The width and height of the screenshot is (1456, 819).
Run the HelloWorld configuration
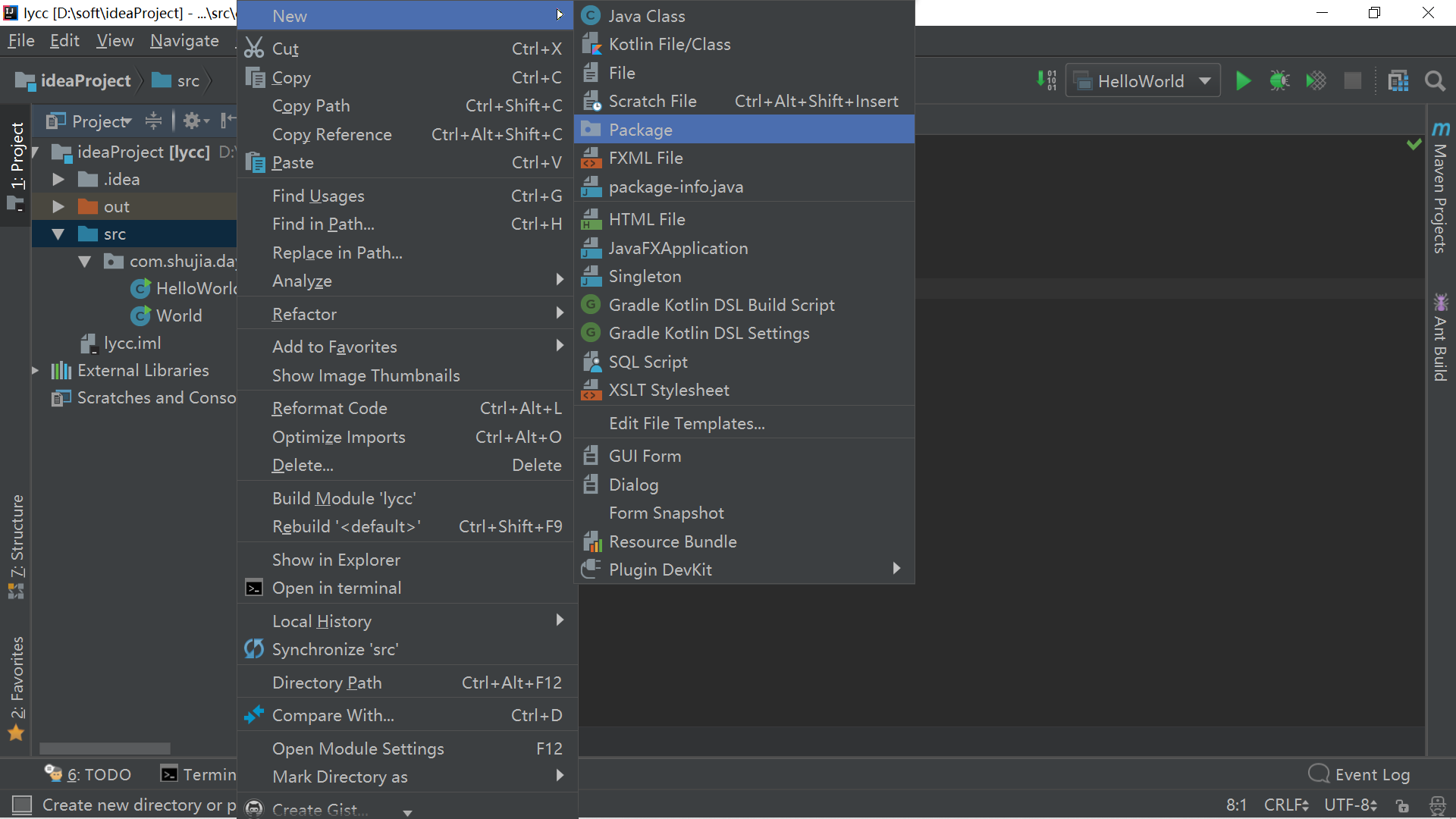pyautogui.click(x=1243, y=81)
